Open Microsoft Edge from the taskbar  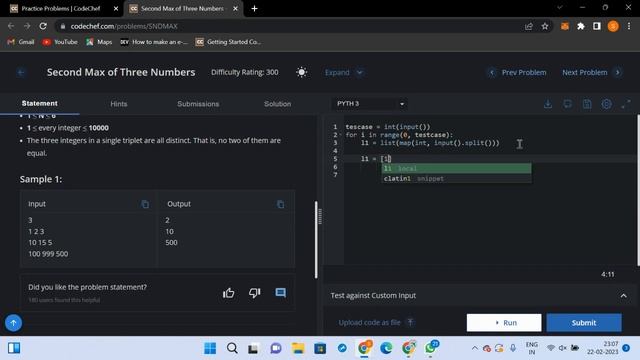pyautogui.click(x=386, y=348)
